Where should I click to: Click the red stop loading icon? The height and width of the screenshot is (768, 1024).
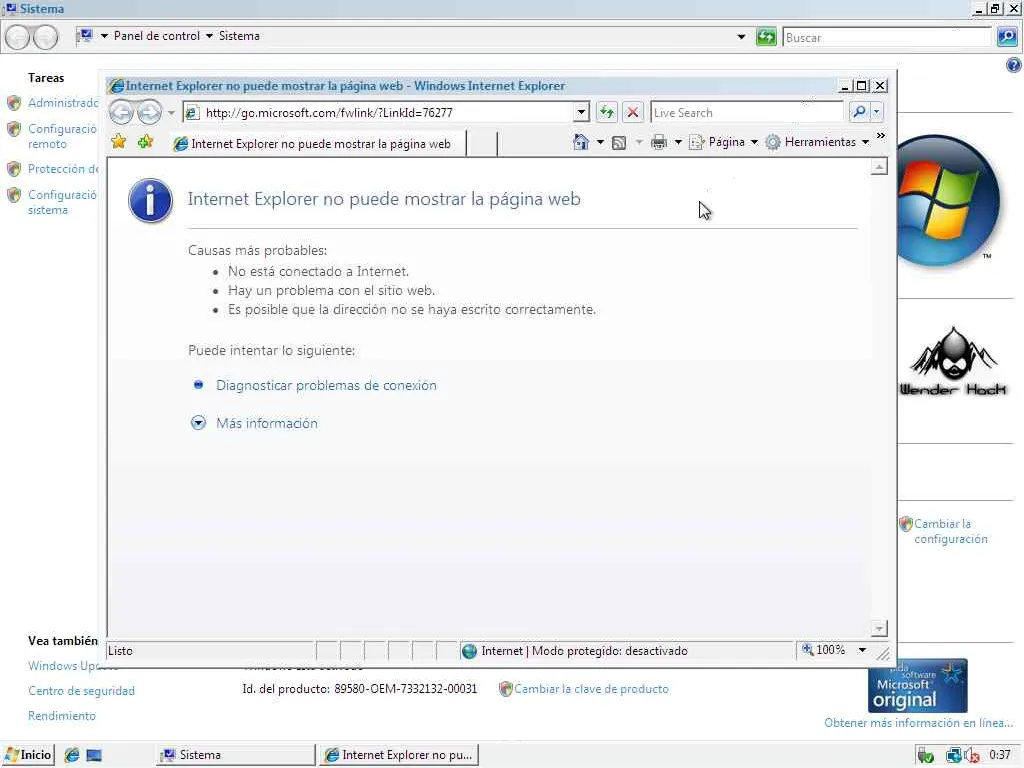click(632, 112)
